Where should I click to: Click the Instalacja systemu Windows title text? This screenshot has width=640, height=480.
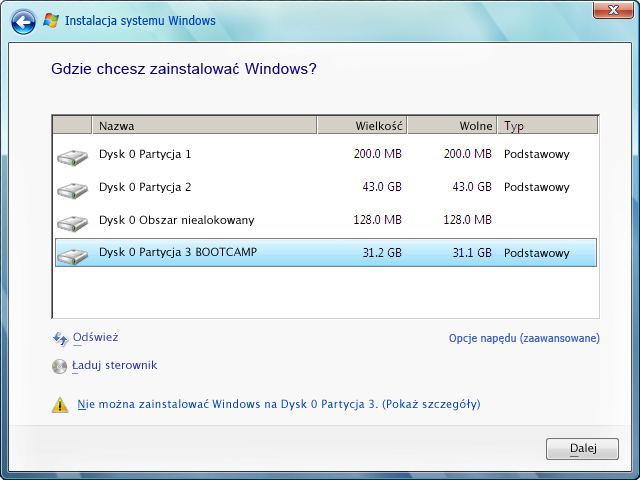(x=140, y=21)
